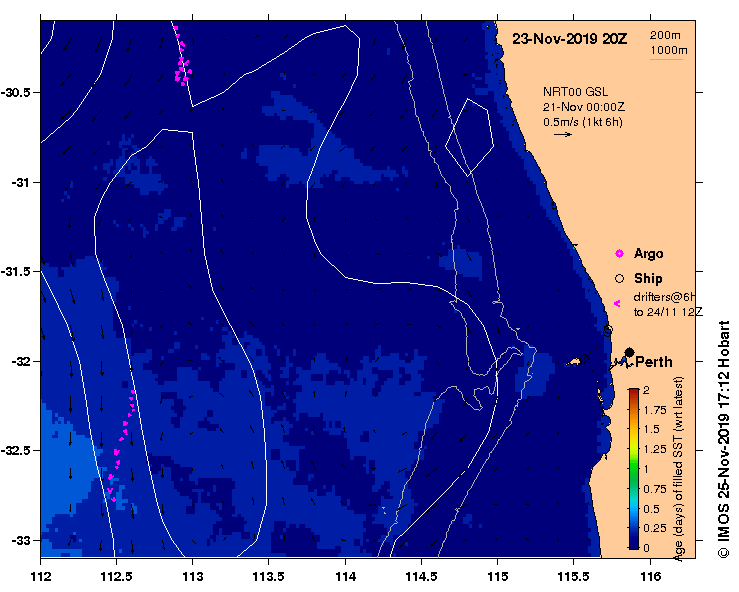
Task: Click the longitude label 114.5
Action: pyautogui.click(x=421, y=576)
